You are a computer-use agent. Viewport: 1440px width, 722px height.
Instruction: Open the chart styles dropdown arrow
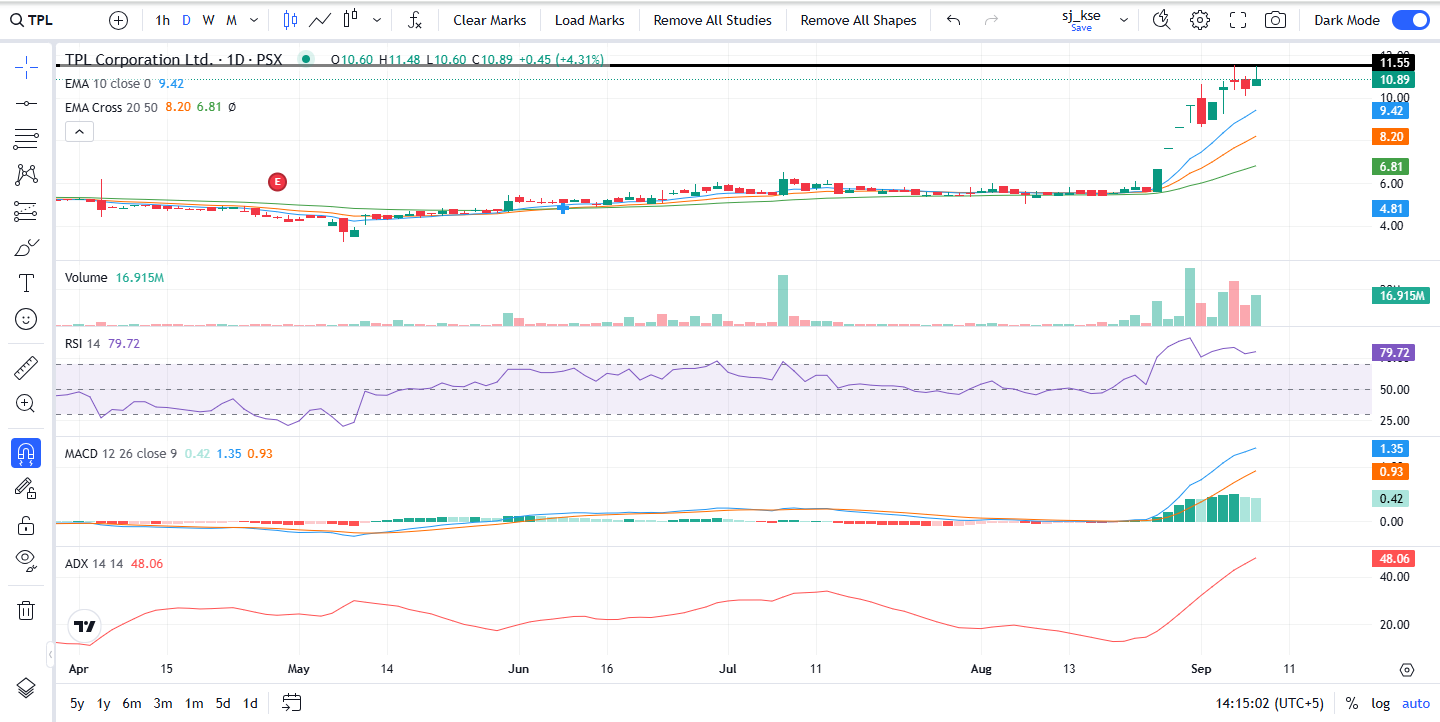tap(376, 20)
